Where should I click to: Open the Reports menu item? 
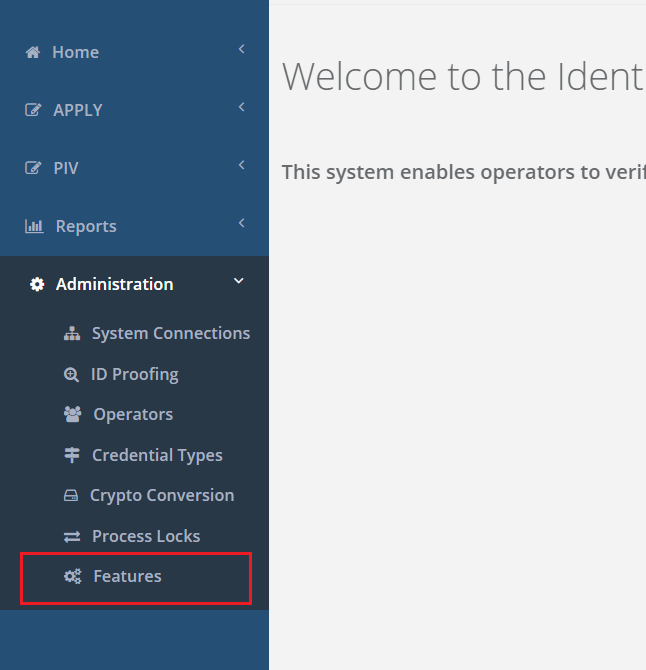(86, 226)
